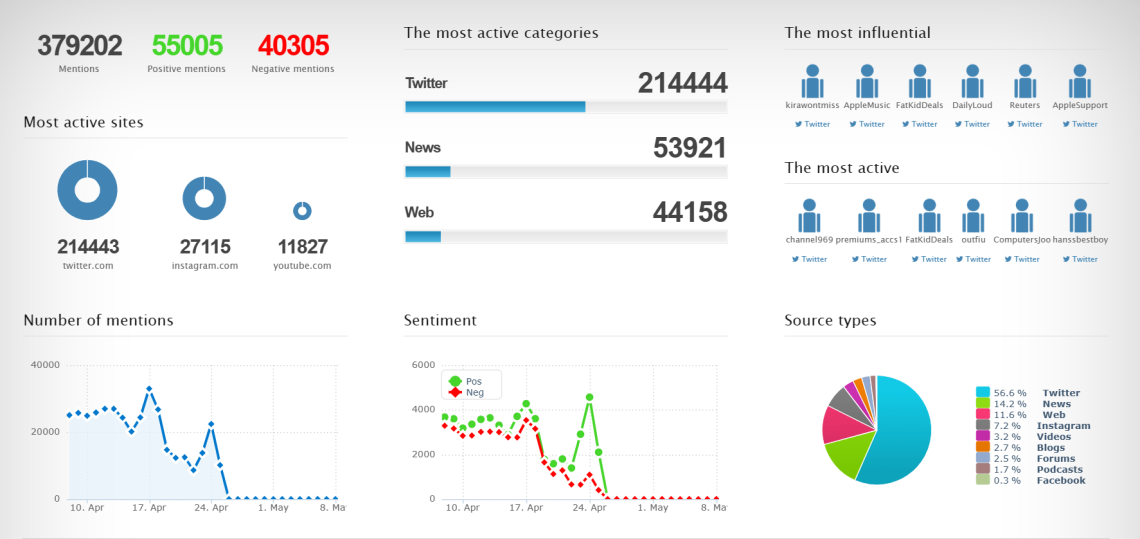Open Twitter link under channel969

(809, 259)
